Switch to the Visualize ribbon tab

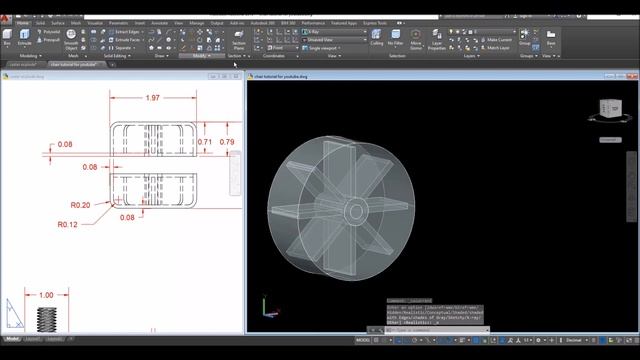click(95, 23)
